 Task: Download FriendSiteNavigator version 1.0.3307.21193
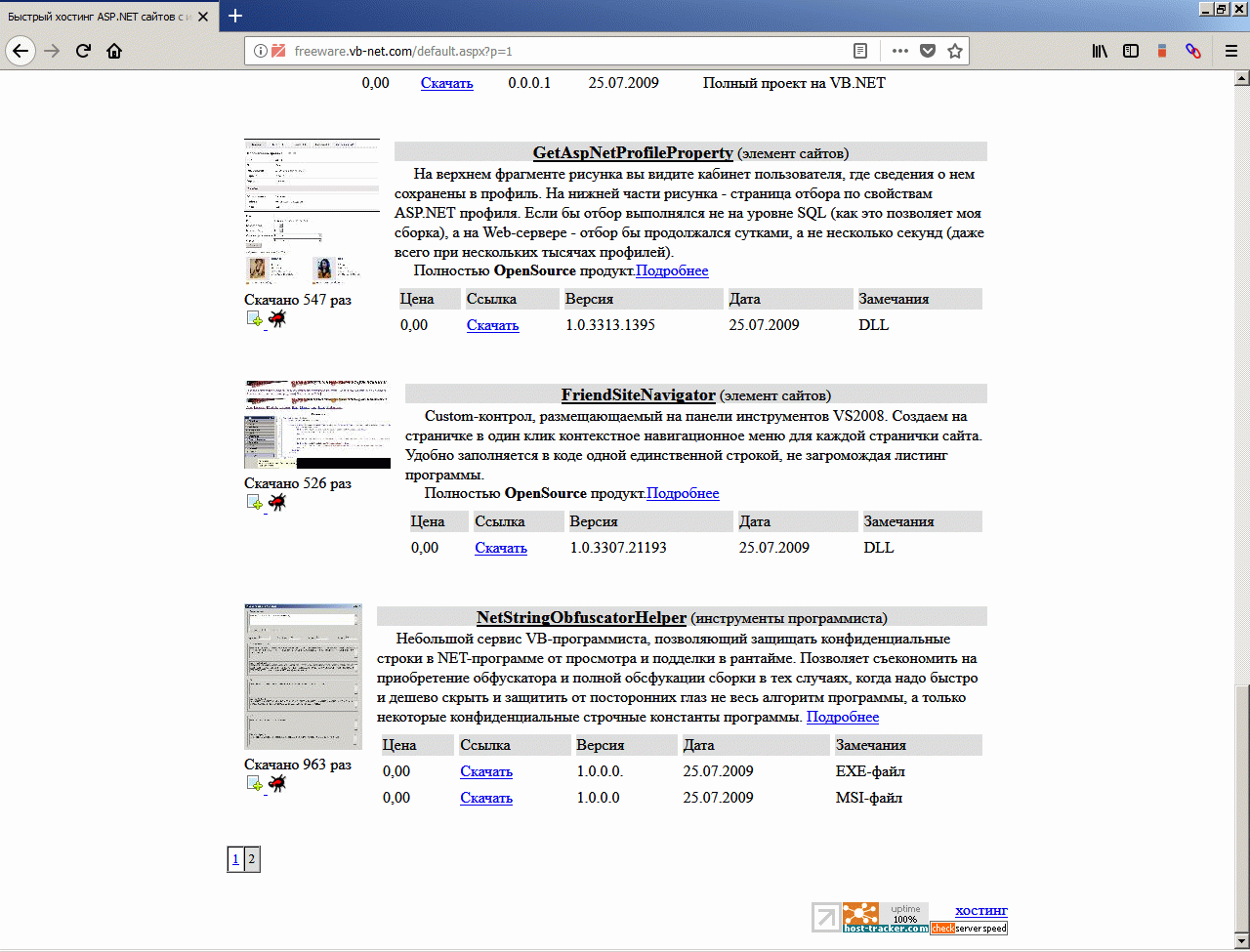501,548
